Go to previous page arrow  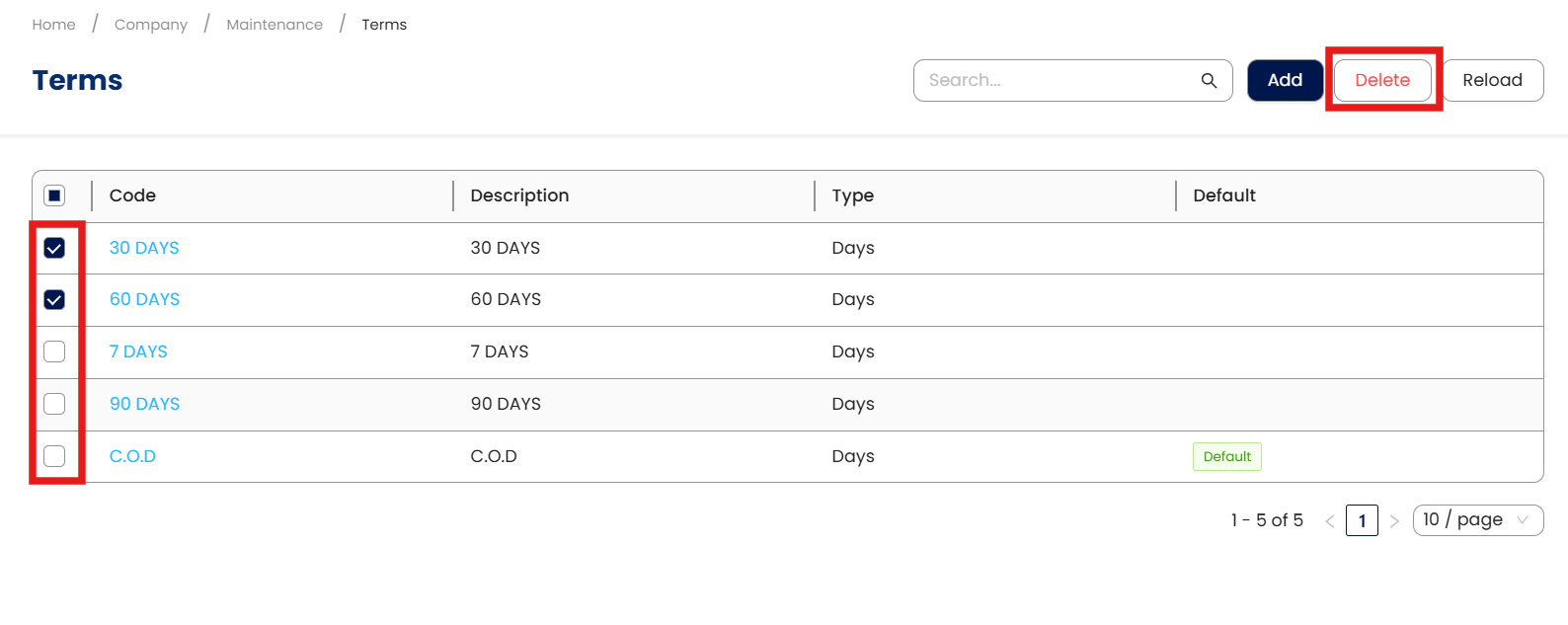point(1330,521)
